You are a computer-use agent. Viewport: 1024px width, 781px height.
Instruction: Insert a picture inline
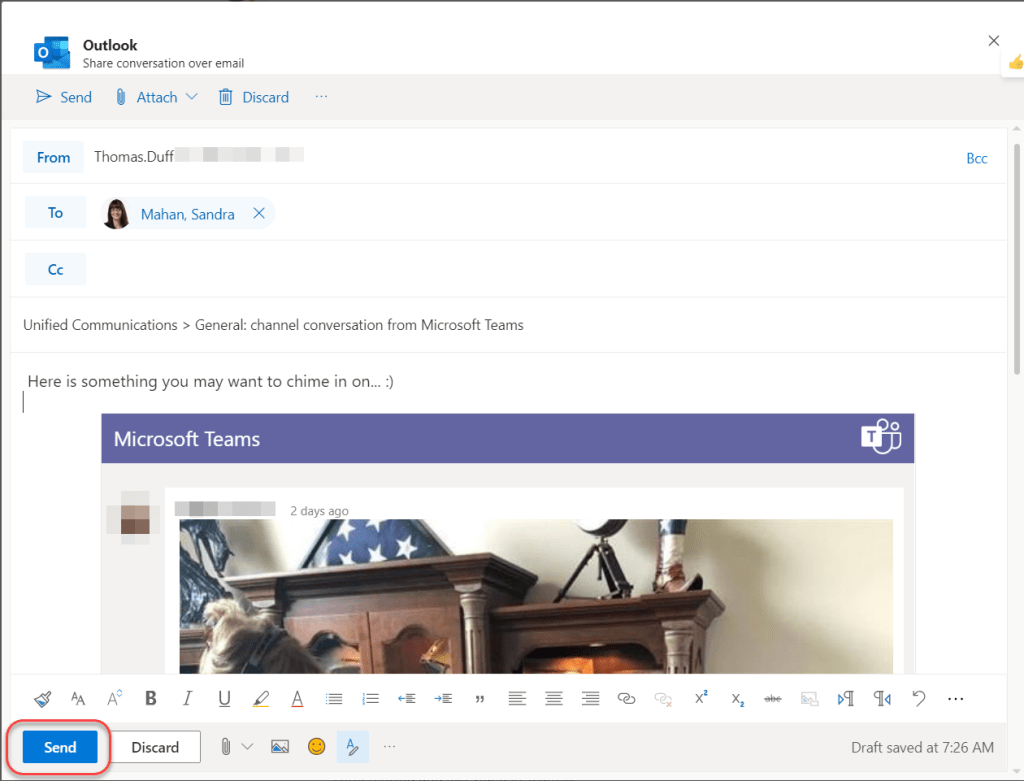tap(280, 747)
